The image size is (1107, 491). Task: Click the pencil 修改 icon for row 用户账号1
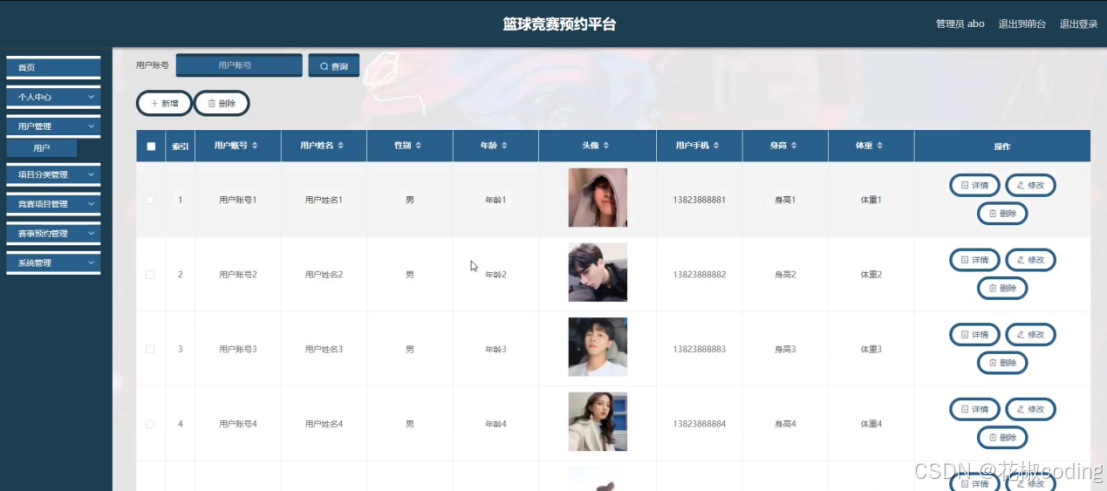pyautogui.click(x=1020, y=185)
